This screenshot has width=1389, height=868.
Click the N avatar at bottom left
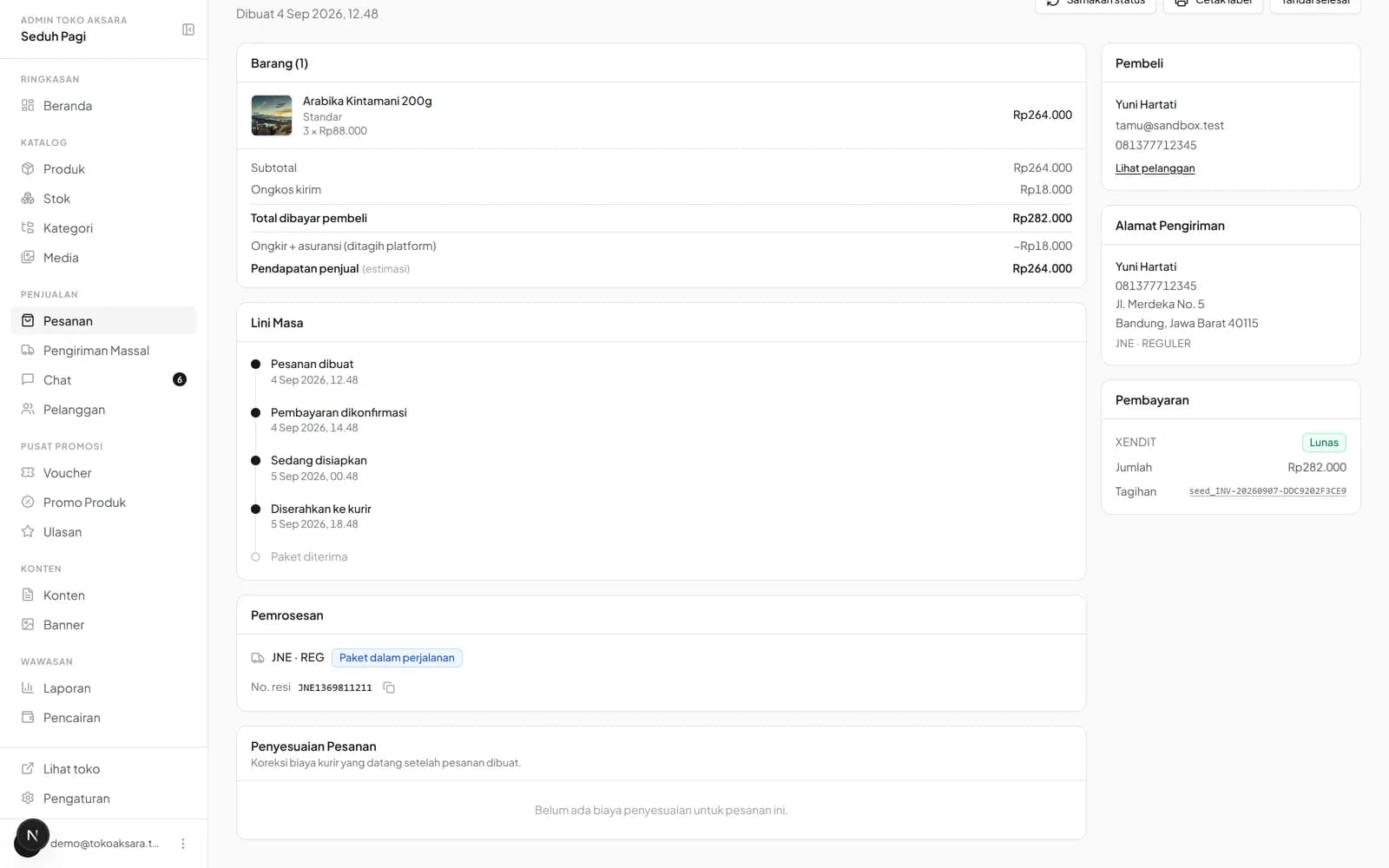pos(32,836)
